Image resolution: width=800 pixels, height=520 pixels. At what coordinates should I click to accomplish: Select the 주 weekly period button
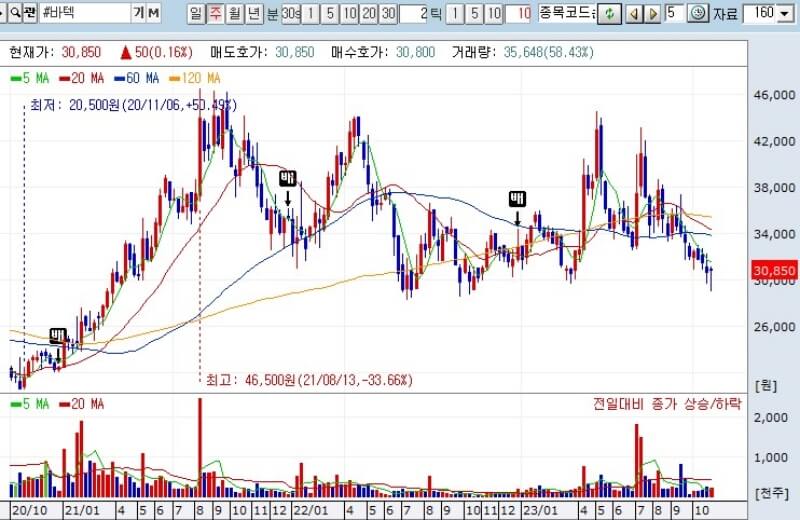pyautogui.click(x=215, y=13)
